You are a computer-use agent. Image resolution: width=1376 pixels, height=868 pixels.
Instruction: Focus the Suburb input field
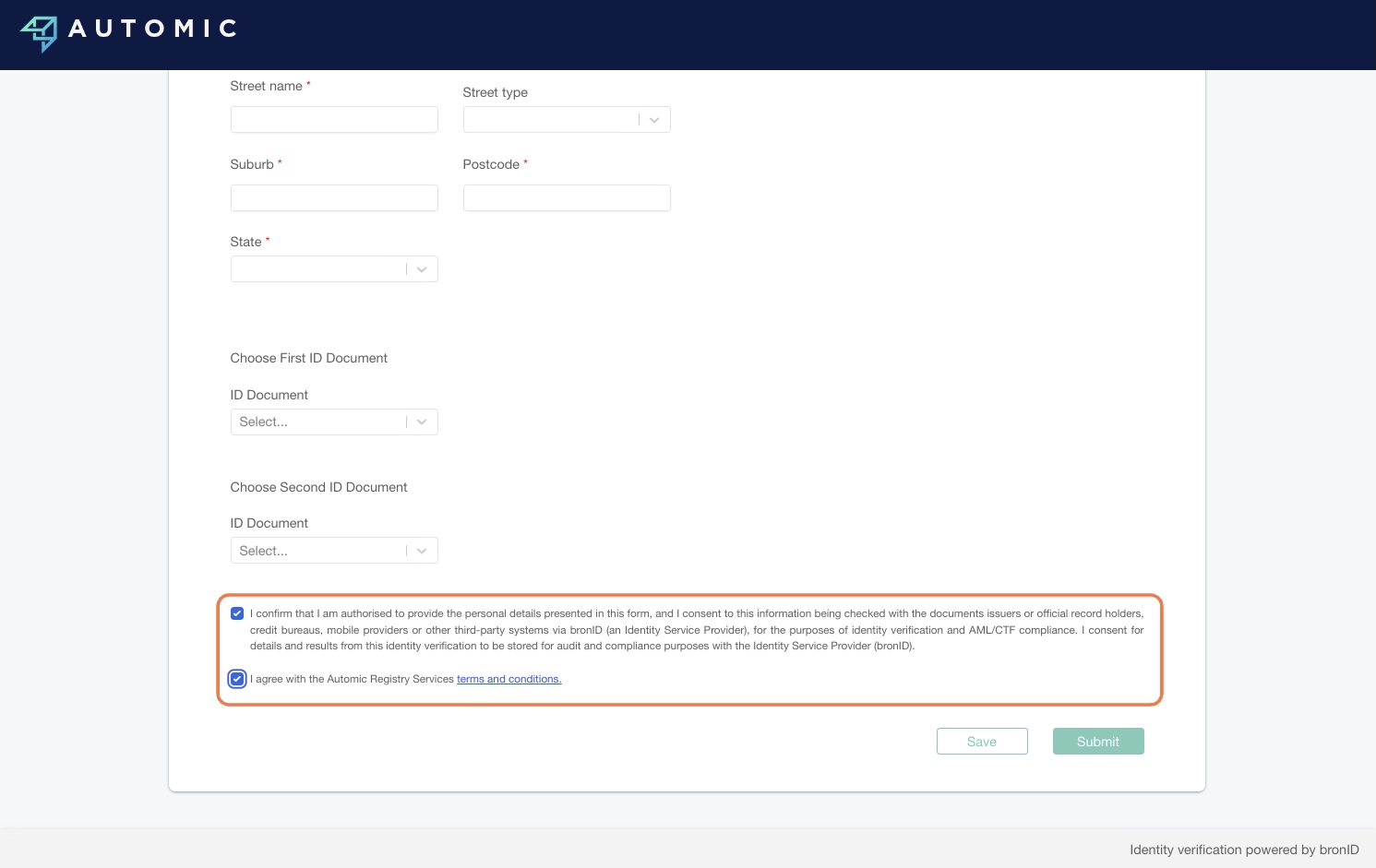[x=334, y=198]
